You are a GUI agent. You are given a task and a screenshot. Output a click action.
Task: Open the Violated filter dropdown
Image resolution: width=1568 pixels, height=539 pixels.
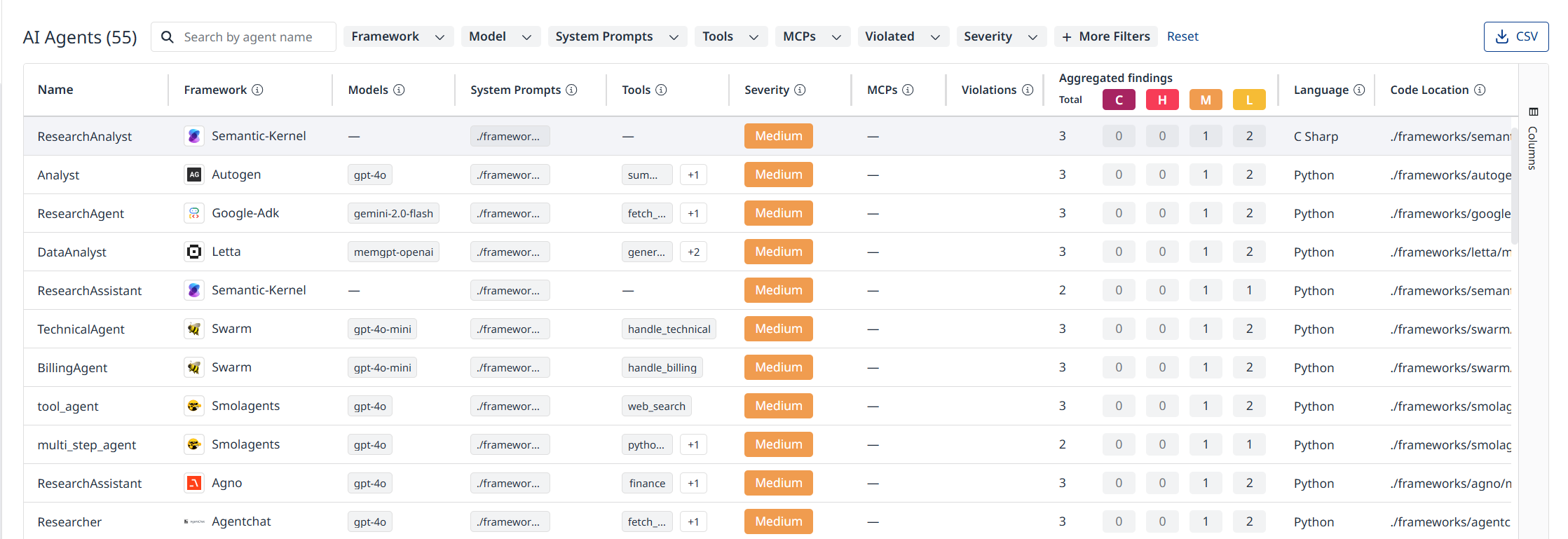903,36
